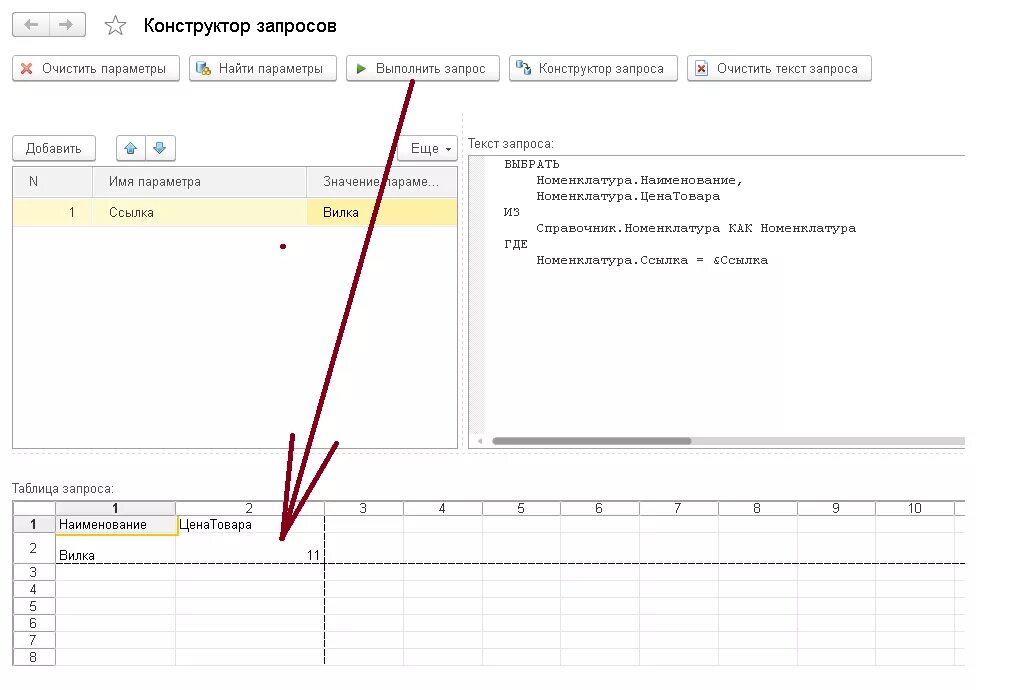Viewport: 1016px width, 690px height.
Task: Select row number 1 in parameters table
Action: [x=52, y=212]
